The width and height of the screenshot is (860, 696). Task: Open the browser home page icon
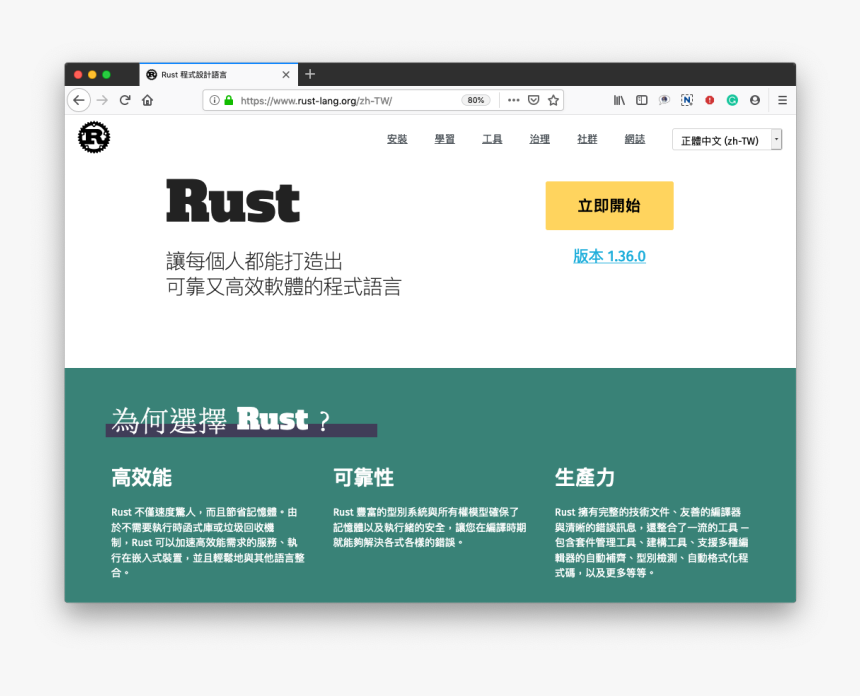pos(148,100)
